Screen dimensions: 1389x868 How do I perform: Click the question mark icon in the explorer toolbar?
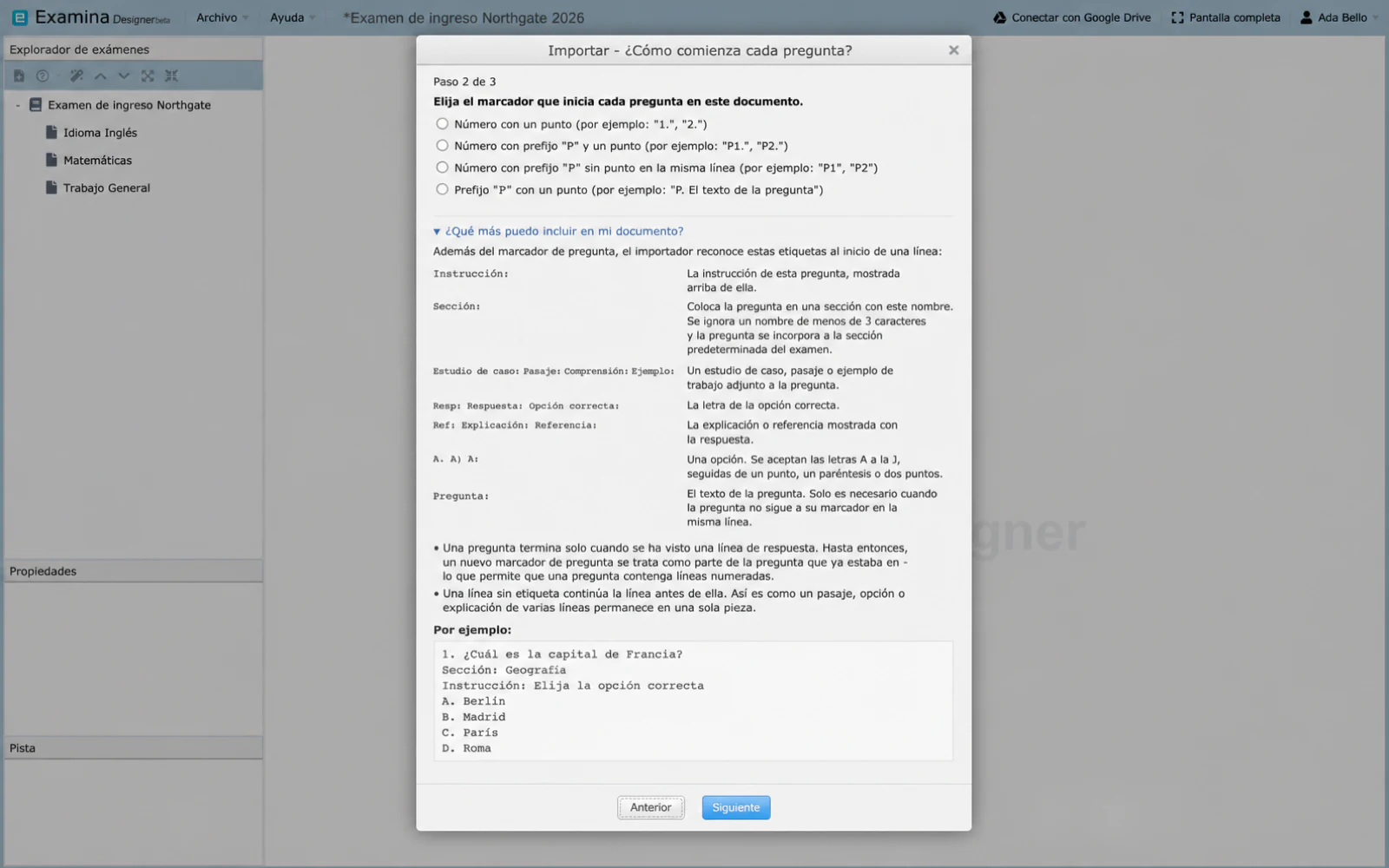point(42,76)
